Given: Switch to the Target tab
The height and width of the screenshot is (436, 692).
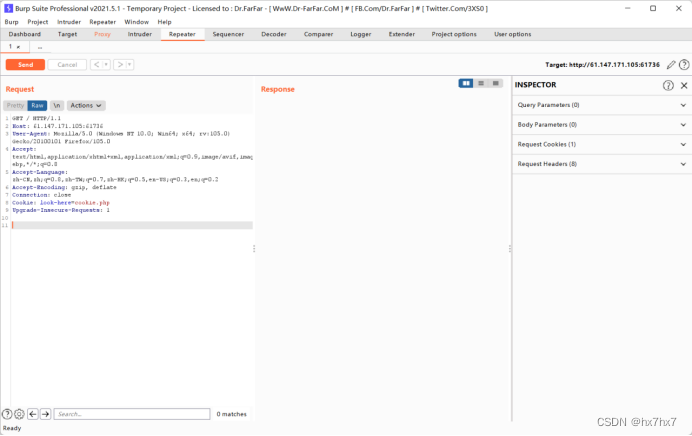Looking at the screenshot, I should [x=67, y=34].
